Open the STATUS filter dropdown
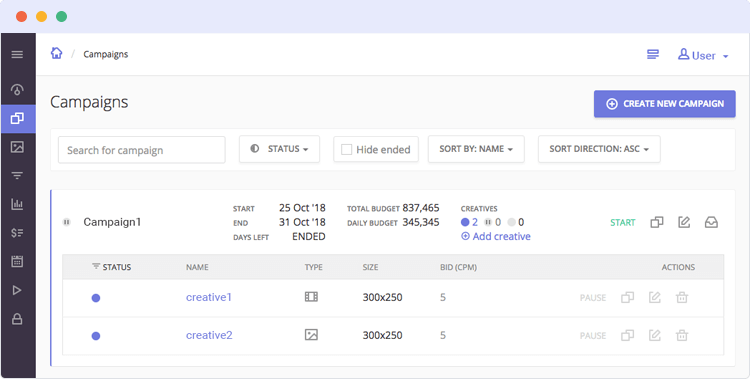This screenshot has height=379, width=750. (279, 149)
